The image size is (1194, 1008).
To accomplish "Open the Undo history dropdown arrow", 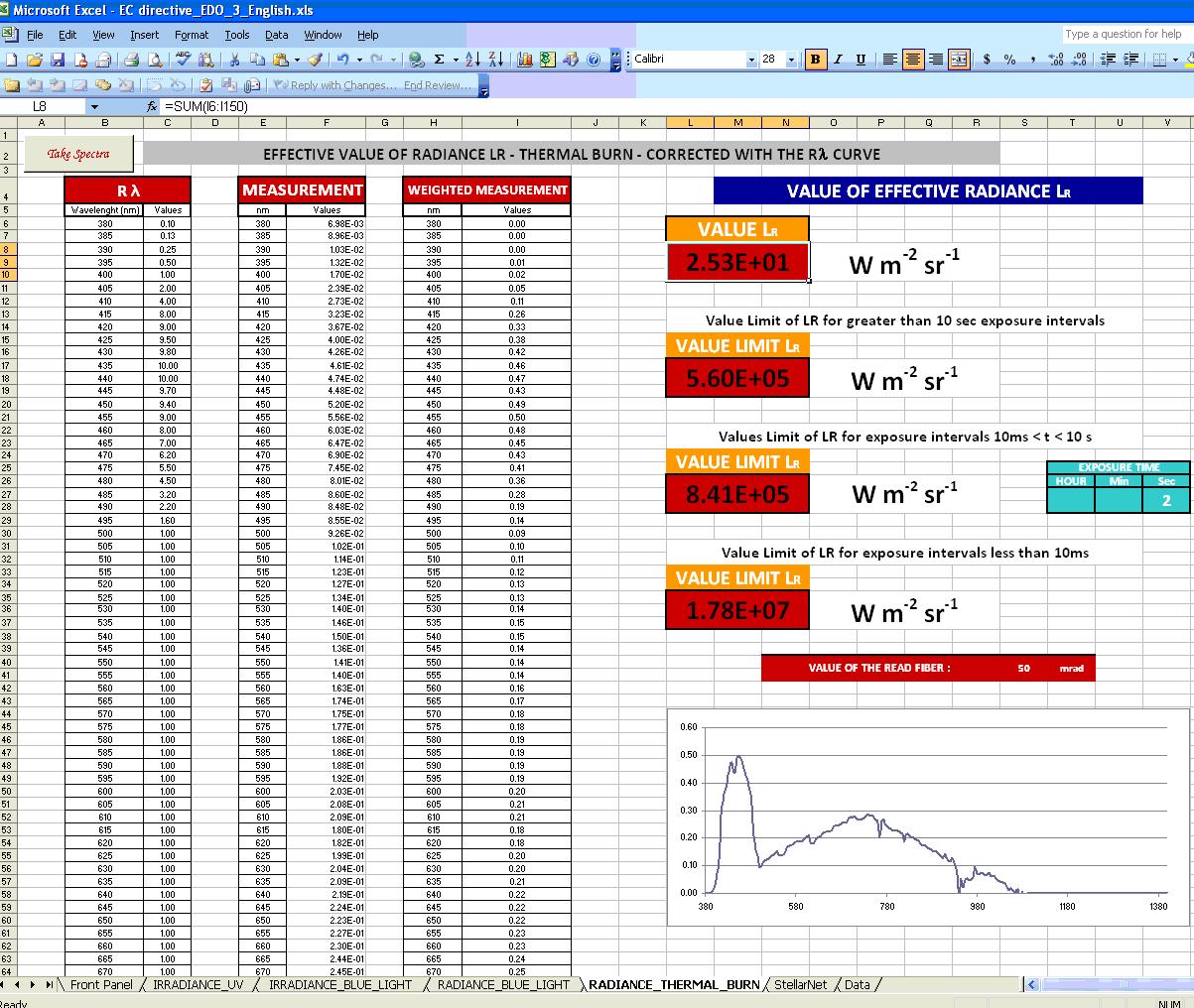I will pyautogui.click(x=357, y=63).
